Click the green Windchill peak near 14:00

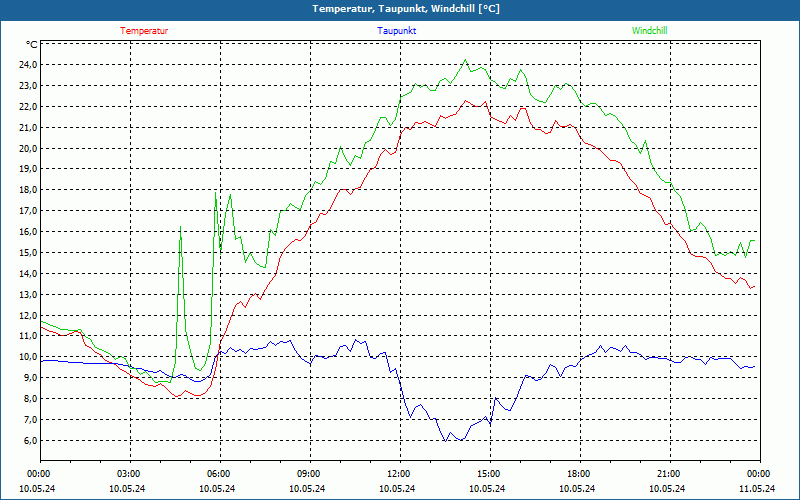point(465,60)
